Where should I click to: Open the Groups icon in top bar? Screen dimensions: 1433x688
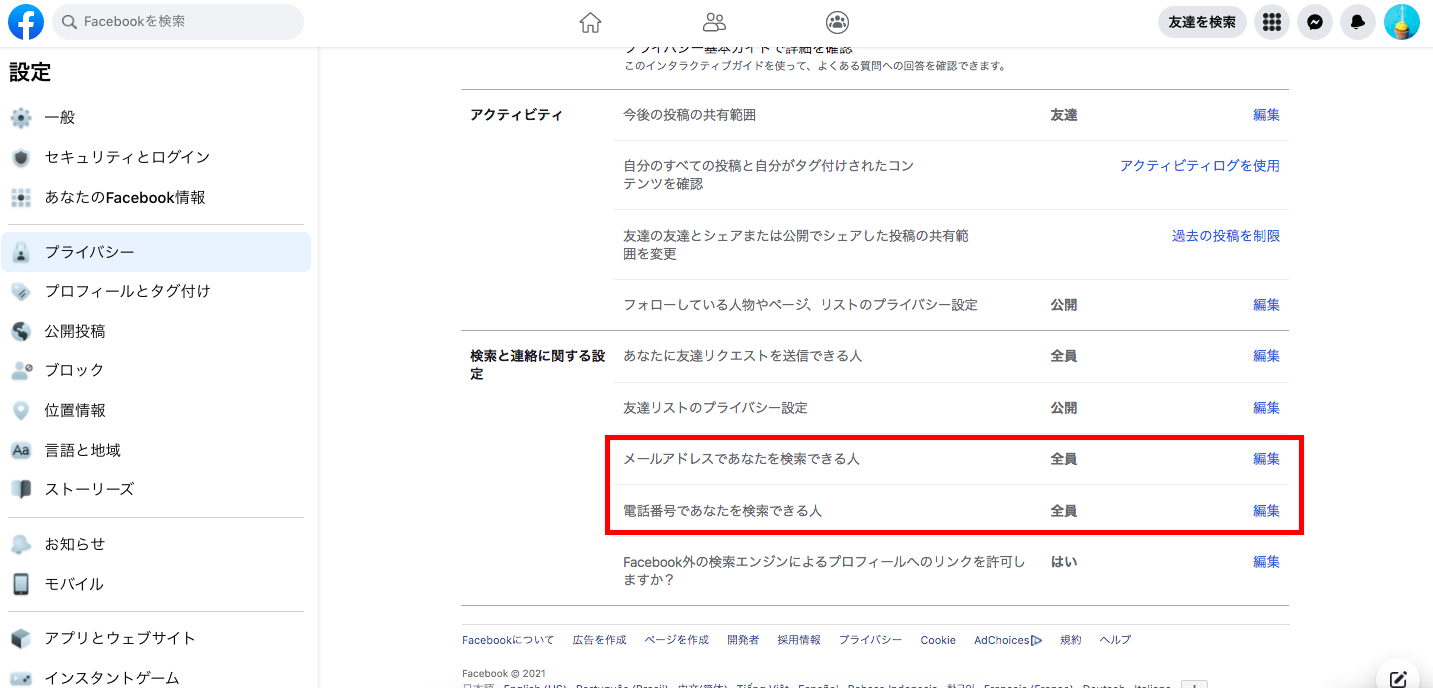coord(837,22)
